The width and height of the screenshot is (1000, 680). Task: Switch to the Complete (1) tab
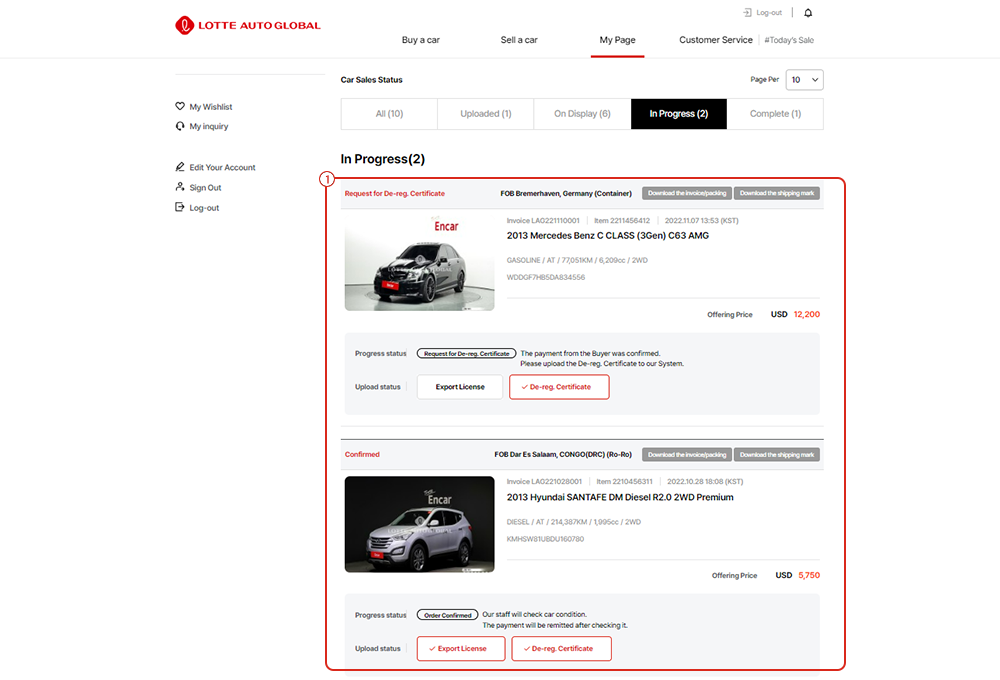coord(775,114)
